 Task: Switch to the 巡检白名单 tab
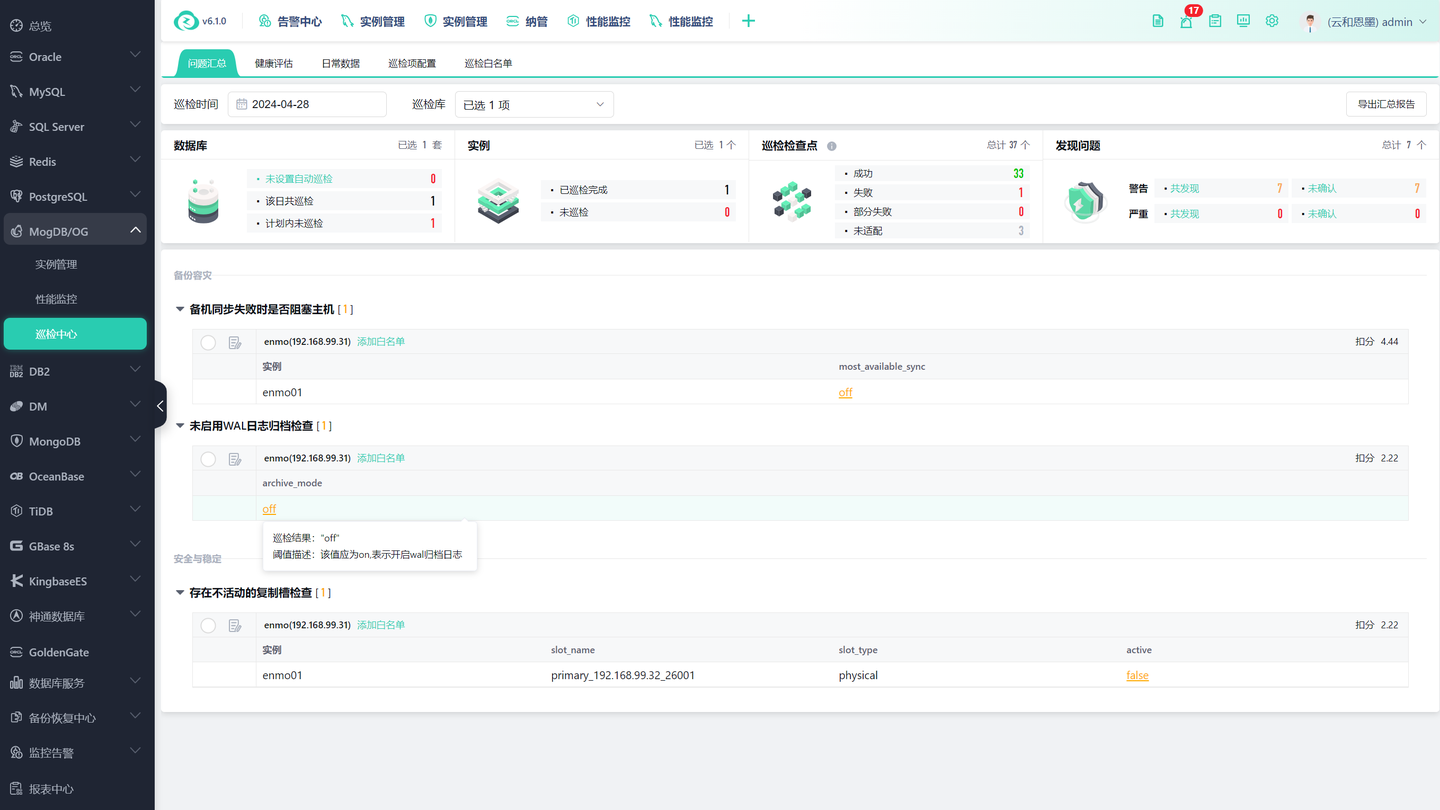pyautogui.click(x=488, y=63)
